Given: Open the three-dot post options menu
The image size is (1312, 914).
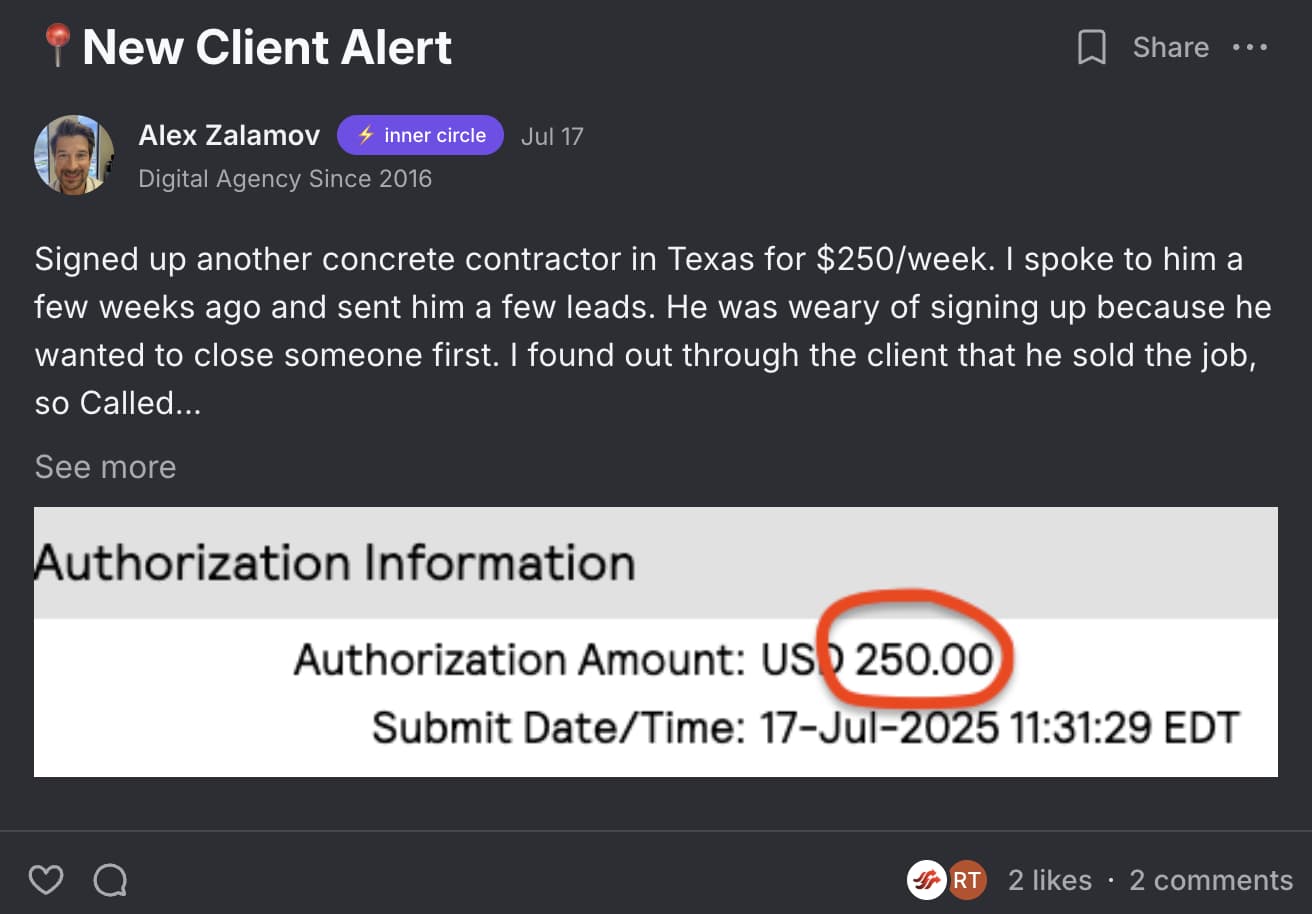Looking at the screenshot, I should coord(1250,48).
